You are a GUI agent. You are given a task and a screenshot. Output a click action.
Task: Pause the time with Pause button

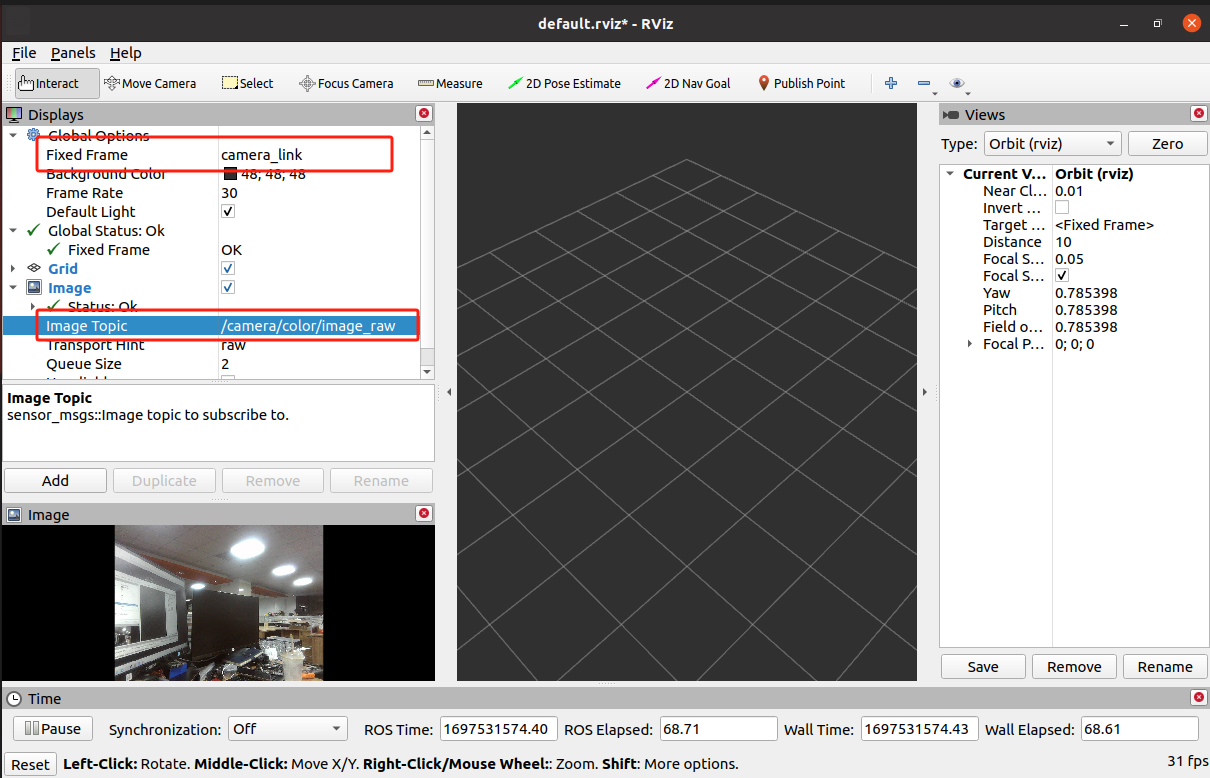tap(53, 729)
